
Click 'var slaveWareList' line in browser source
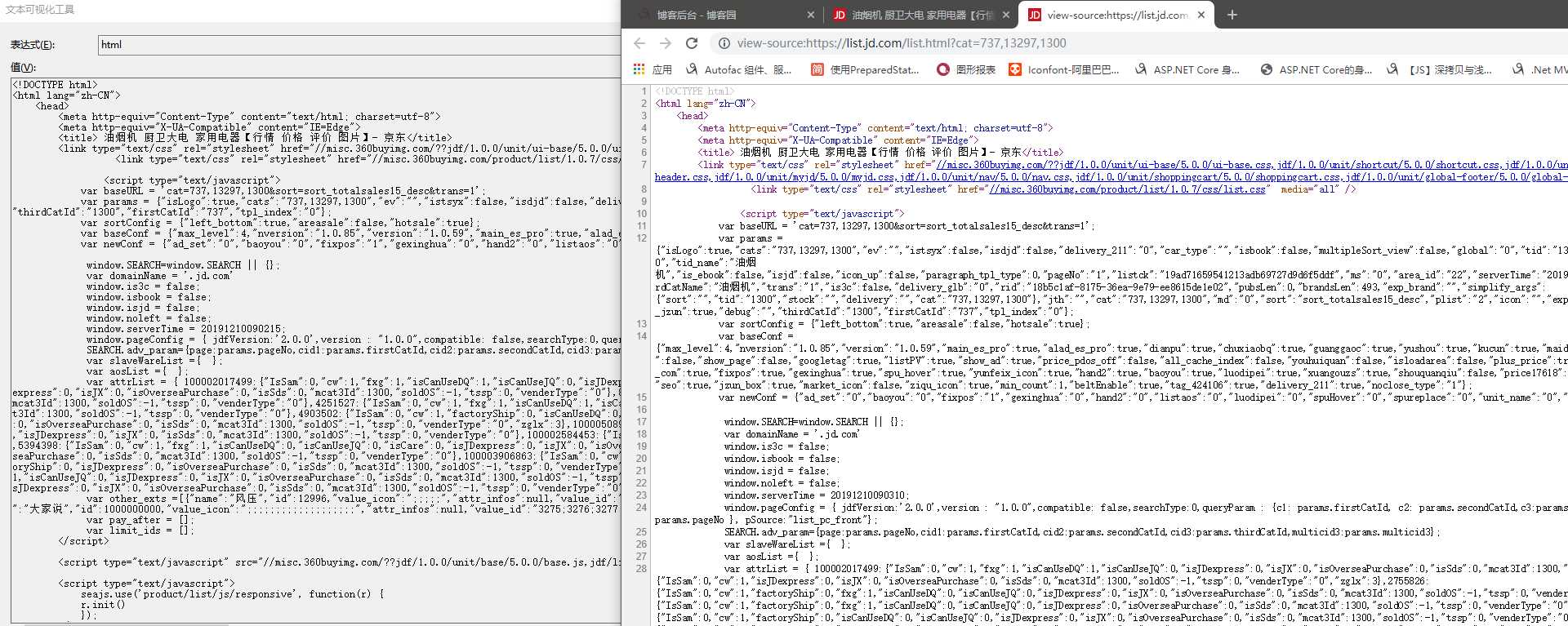pyautogui.click(x=786, y=544)
